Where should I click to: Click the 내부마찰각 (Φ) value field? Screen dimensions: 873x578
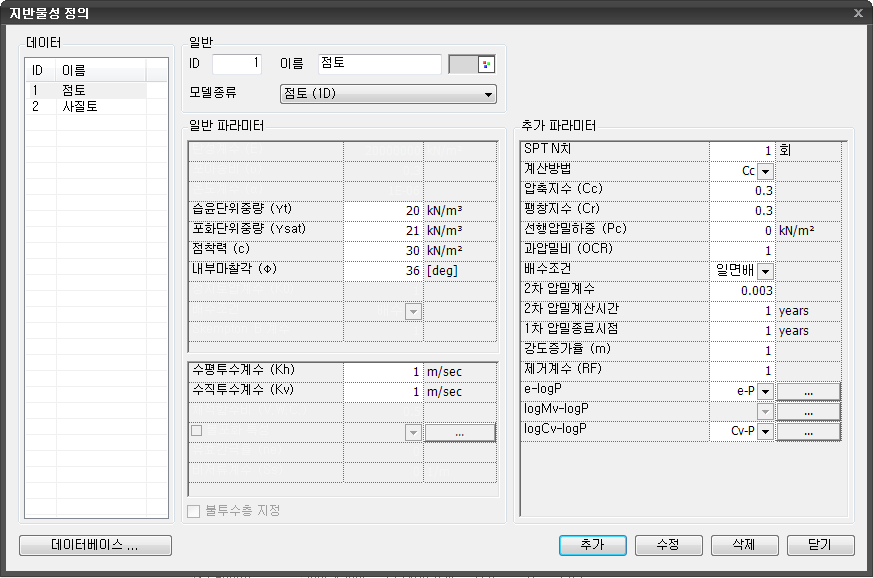pyautogui.click(x=383, y=271)
